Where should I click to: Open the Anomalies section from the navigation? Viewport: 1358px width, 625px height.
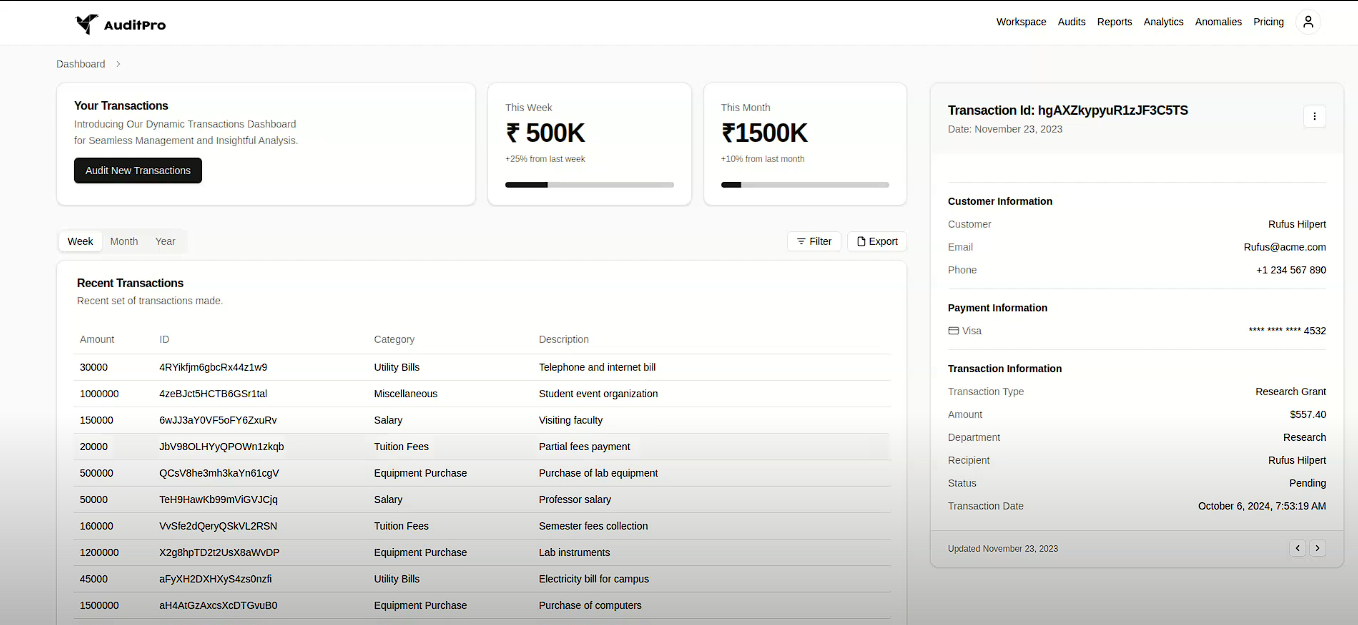[1218, 21]
